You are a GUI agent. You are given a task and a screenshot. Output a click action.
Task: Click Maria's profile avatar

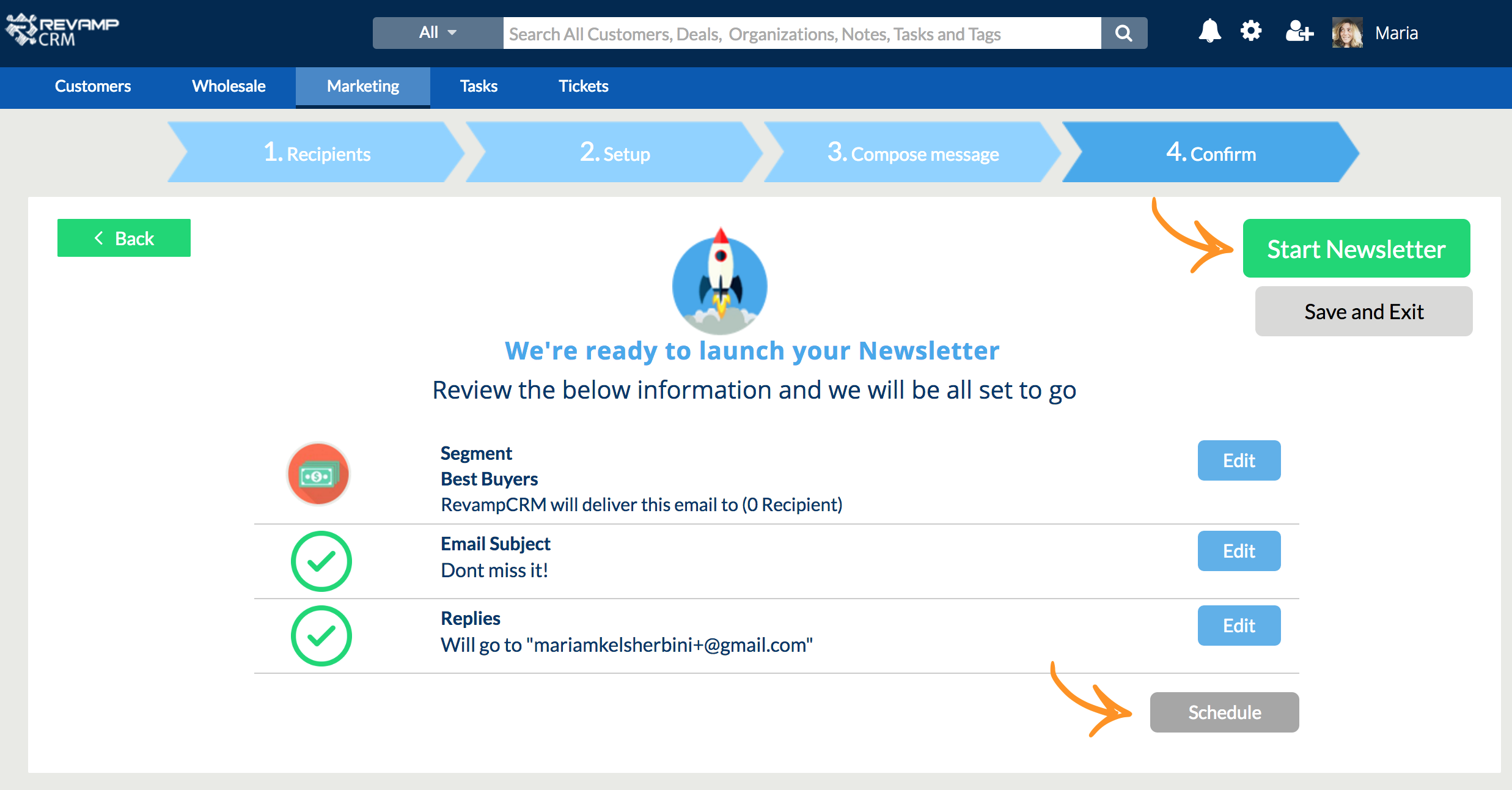click(x=1347, y=33)
